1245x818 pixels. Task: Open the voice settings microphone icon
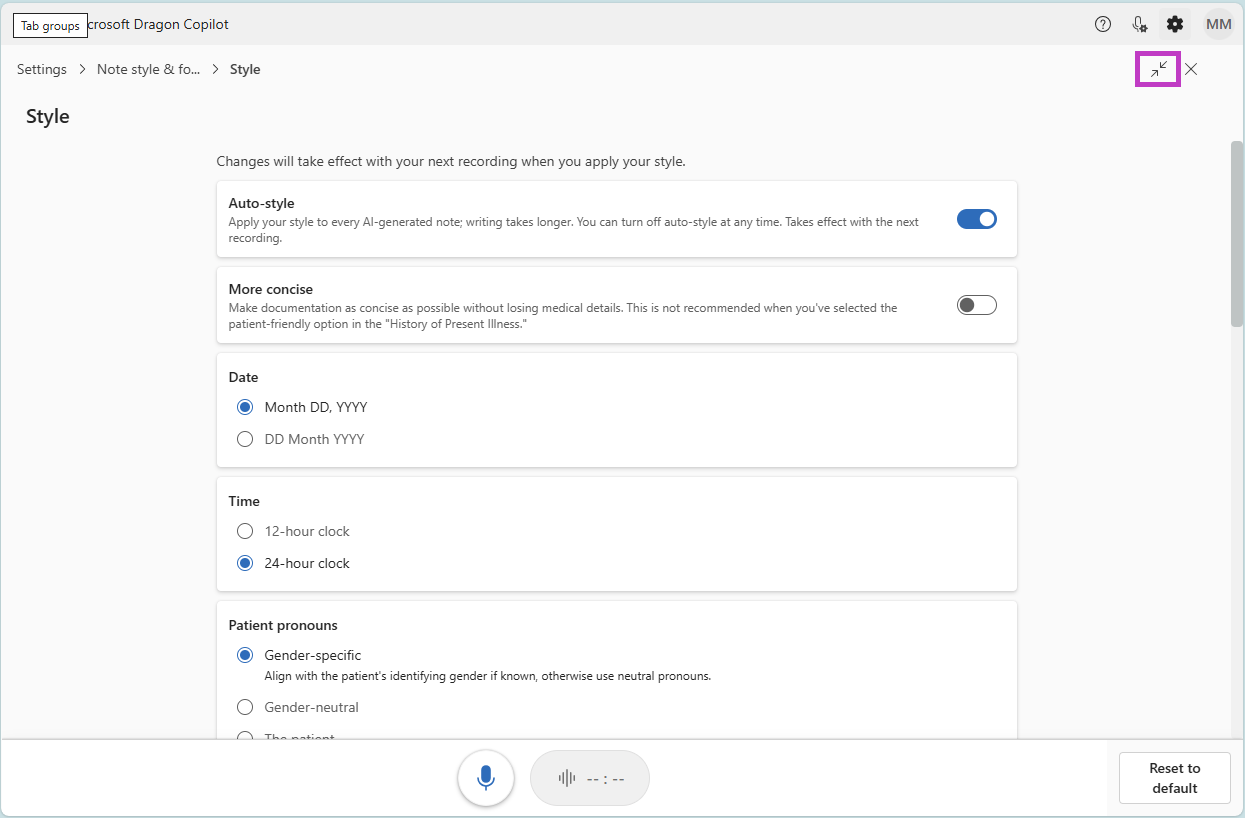click(x=1139, y=24)
